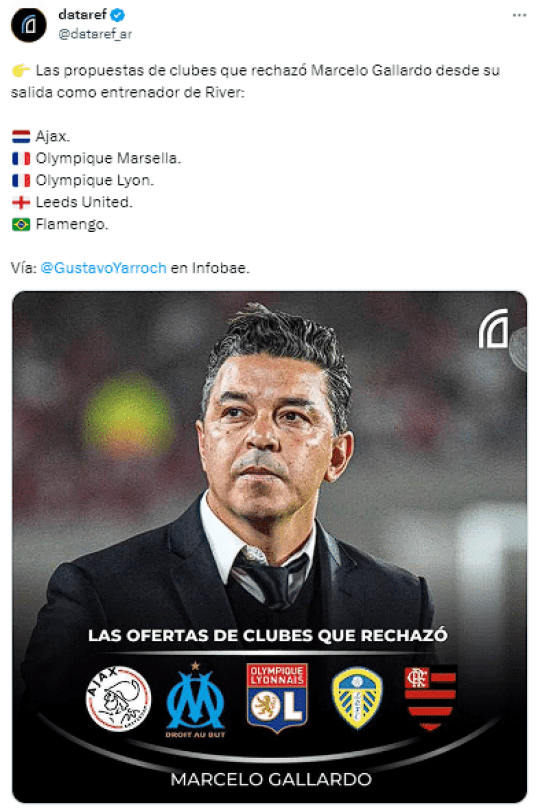Click the Olympique Marseille logo
Viewport: 538px width, 810px height.
[x=195, y=699]
